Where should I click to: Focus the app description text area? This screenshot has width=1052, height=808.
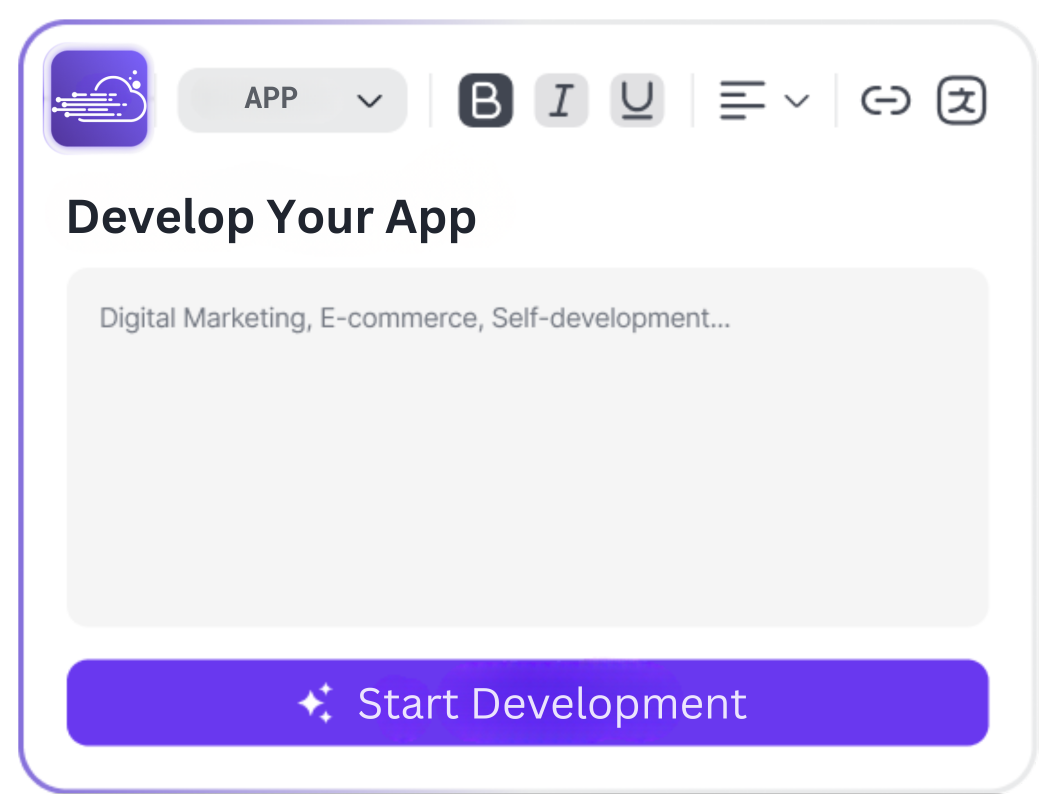[x=527, y=446]
